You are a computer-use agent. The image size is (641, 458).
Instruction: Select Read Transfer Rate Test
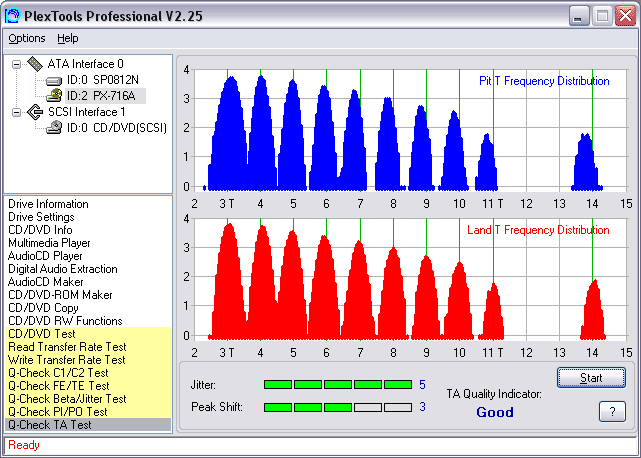click(x=87, y=347)
